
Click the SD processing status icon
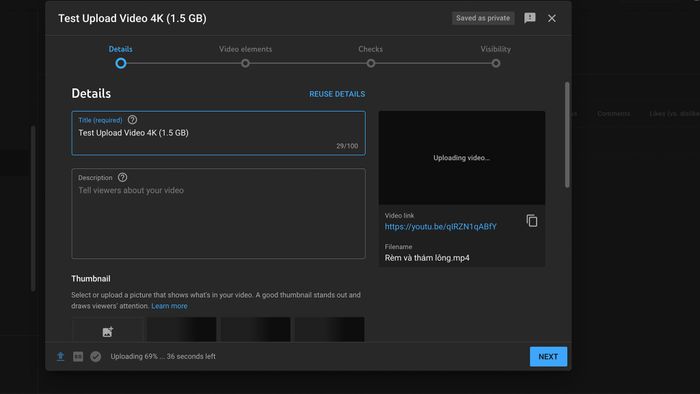pyautogui.click(x=78, y=356)
